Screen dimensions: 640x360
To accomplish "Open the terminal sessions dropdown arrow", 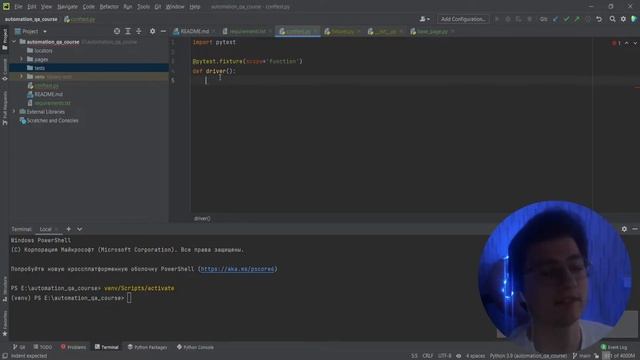I will pyautogui.click(x=80, y=229).
